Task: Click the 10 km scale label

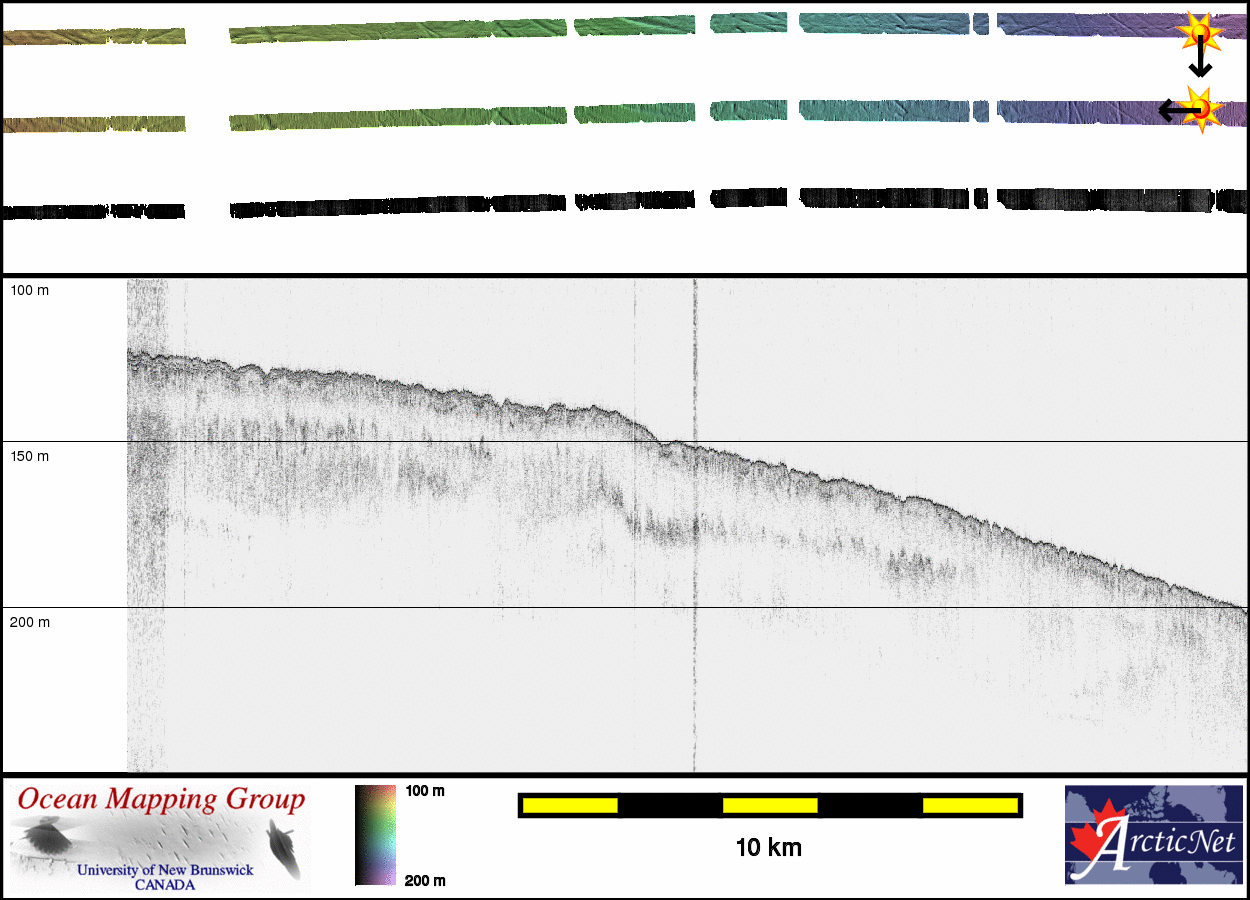Action: 768,848
